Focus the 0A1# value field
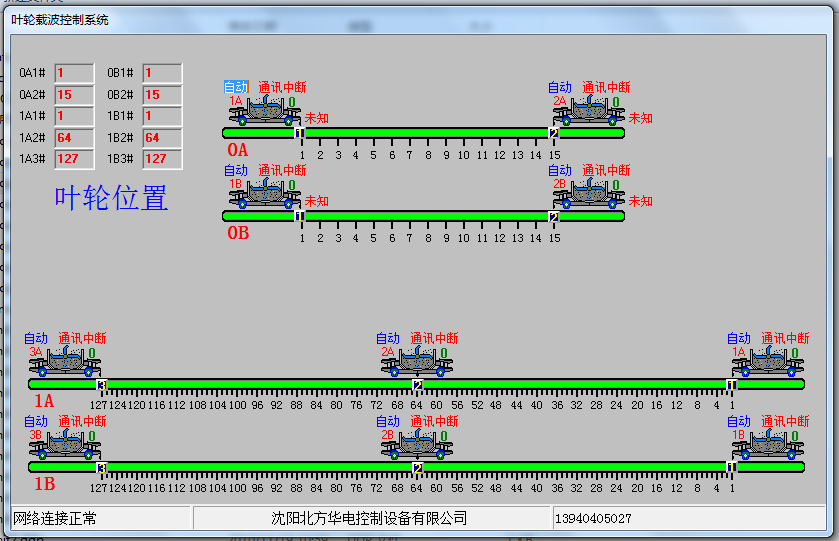Screen dimensions: 839x541 (74, 73)
